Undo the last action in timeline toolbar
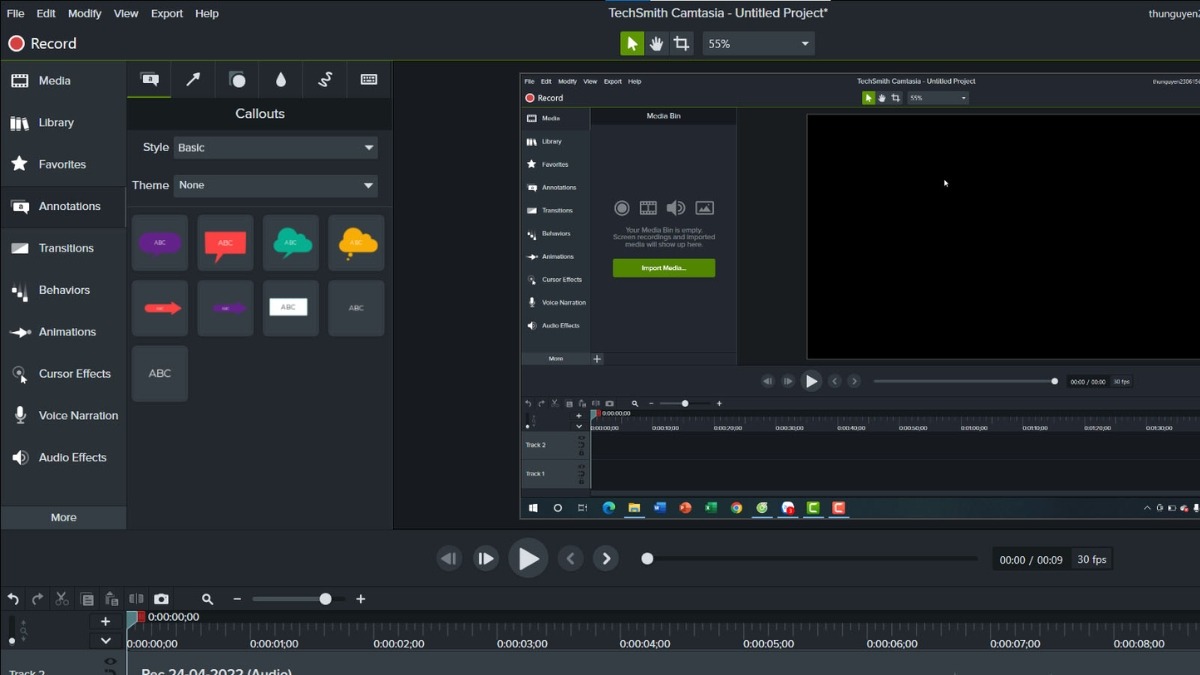Image resolution: width=1200 pixels, height=675 pixels. coord(13,599)
